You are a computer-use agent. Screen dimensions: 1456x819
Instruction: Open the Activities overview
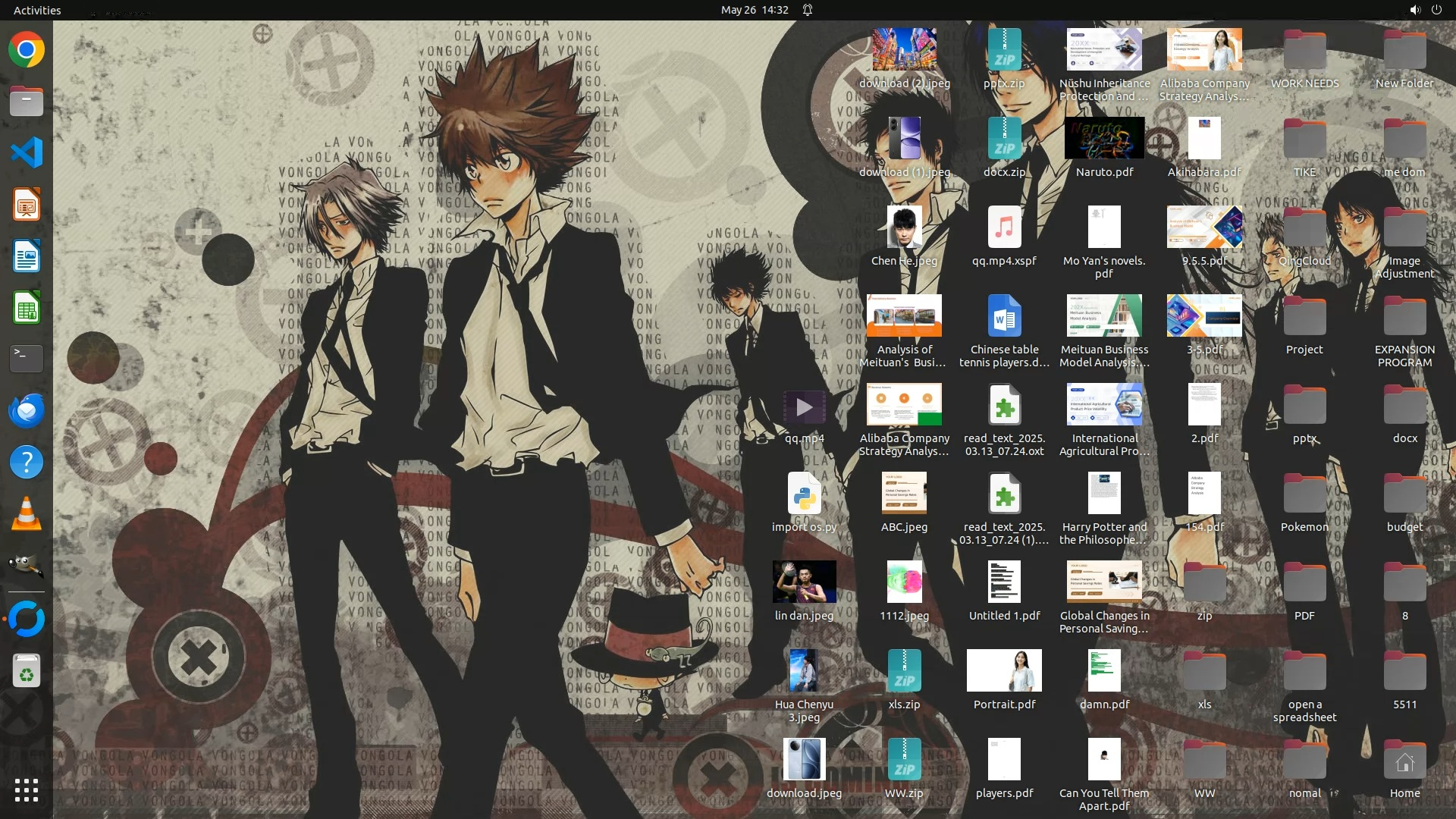[x=37, y=10]
